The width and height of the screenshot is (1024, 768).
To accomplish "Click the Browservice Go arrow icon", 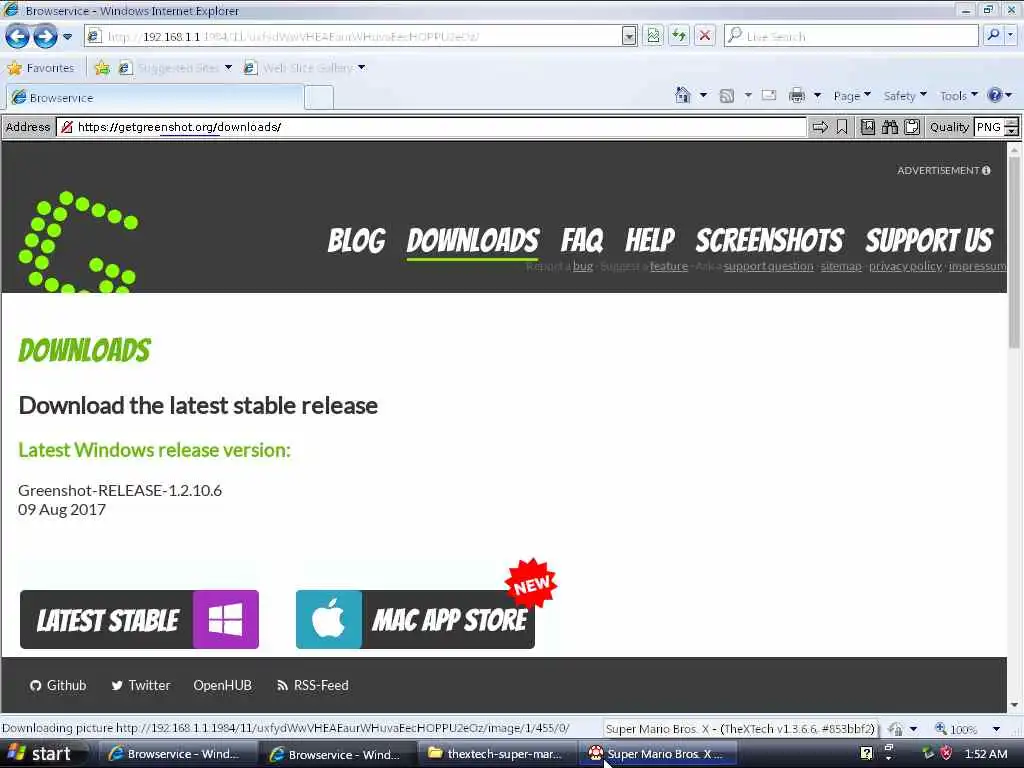I will tap(820, 127).
